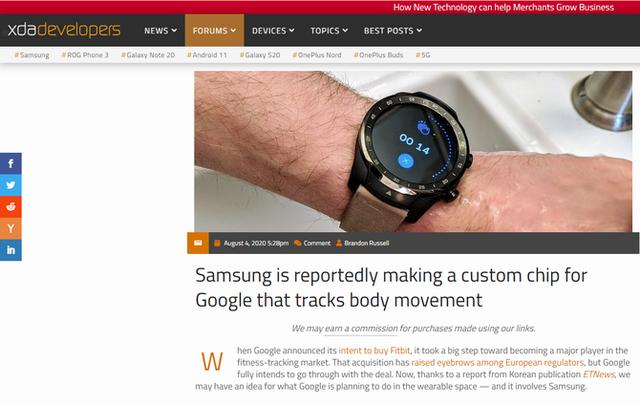Share article on Reddit

tap(11, 207)
